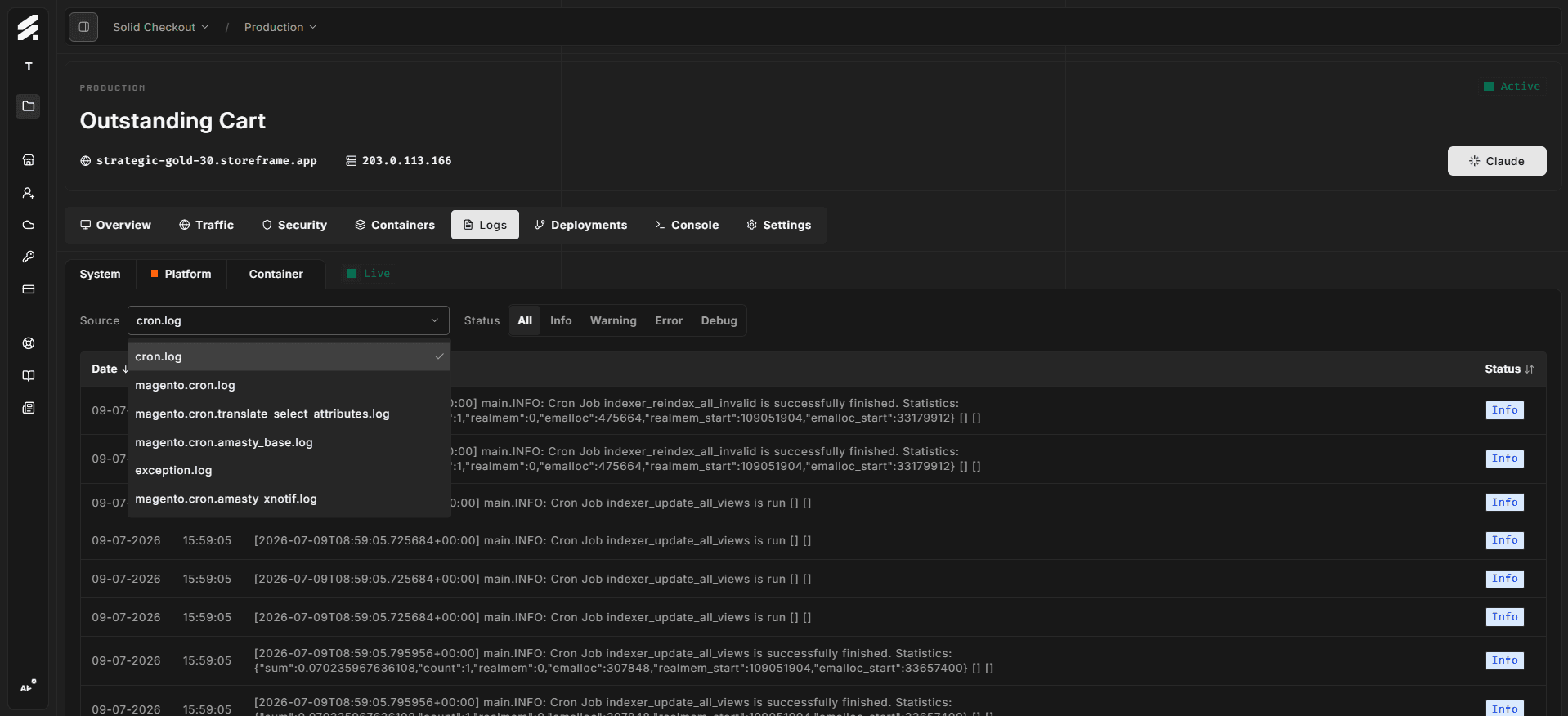The image size is (1568, 716).
Task: Open the news page icon in sidebar
Action: point(29,408)
